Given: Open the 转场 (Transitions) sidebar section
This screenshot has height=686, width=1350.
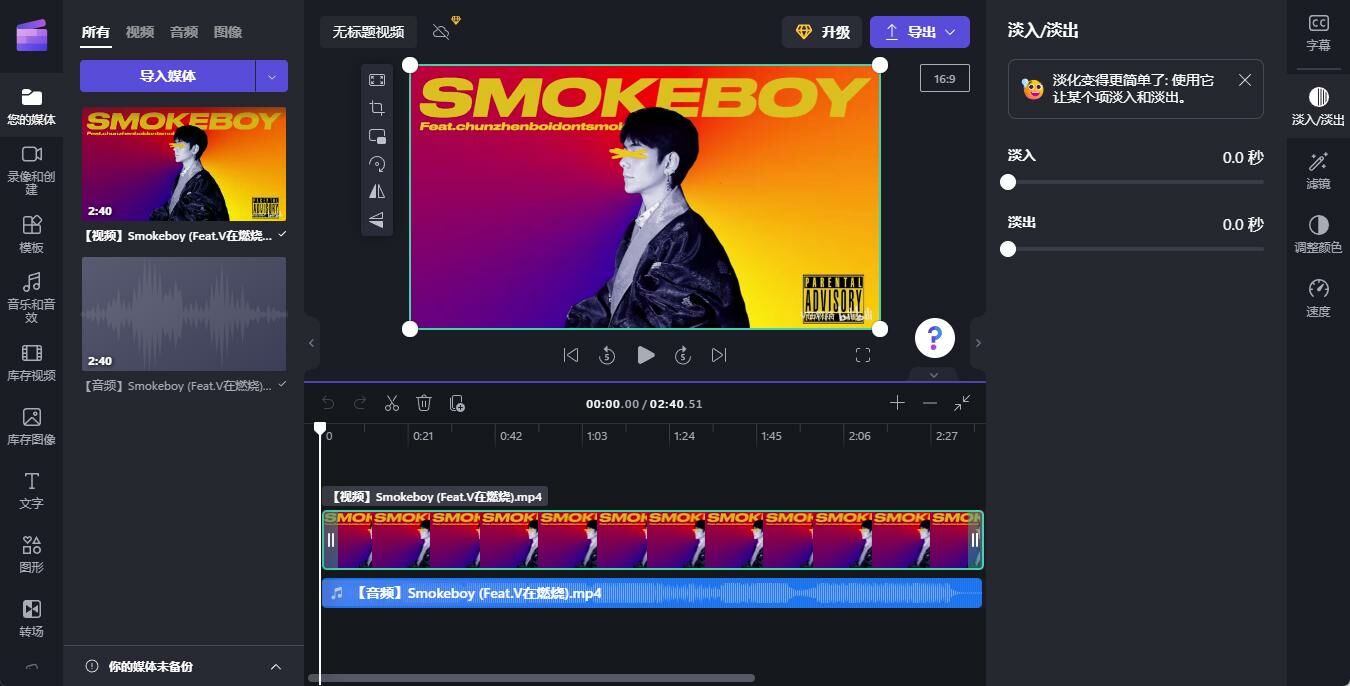Looking at the screenshot, I should pyautogui.click(x=31, y=618).
